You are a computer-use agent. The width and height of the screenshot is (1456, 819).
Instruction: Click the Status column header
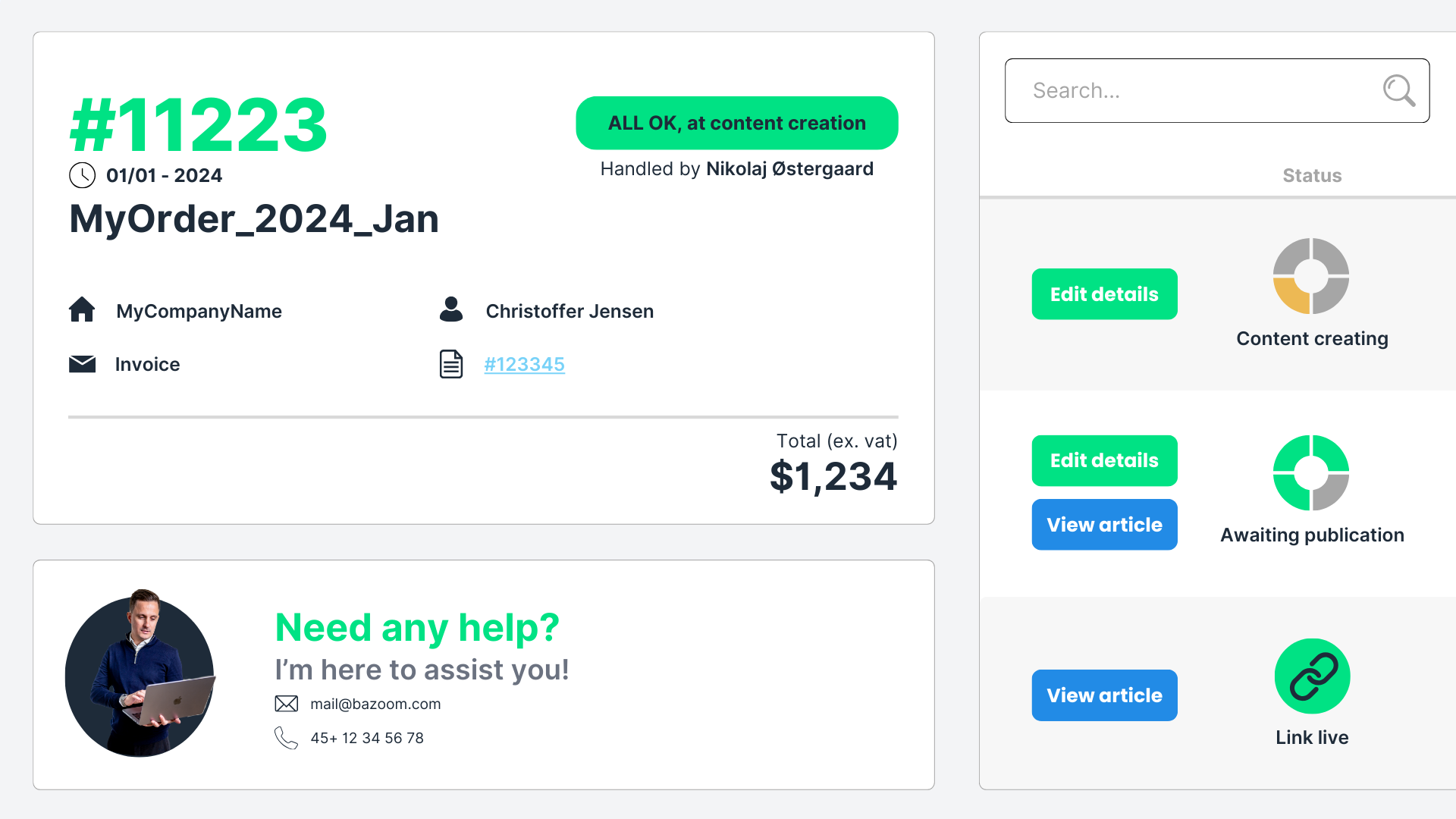[1312, 175]
